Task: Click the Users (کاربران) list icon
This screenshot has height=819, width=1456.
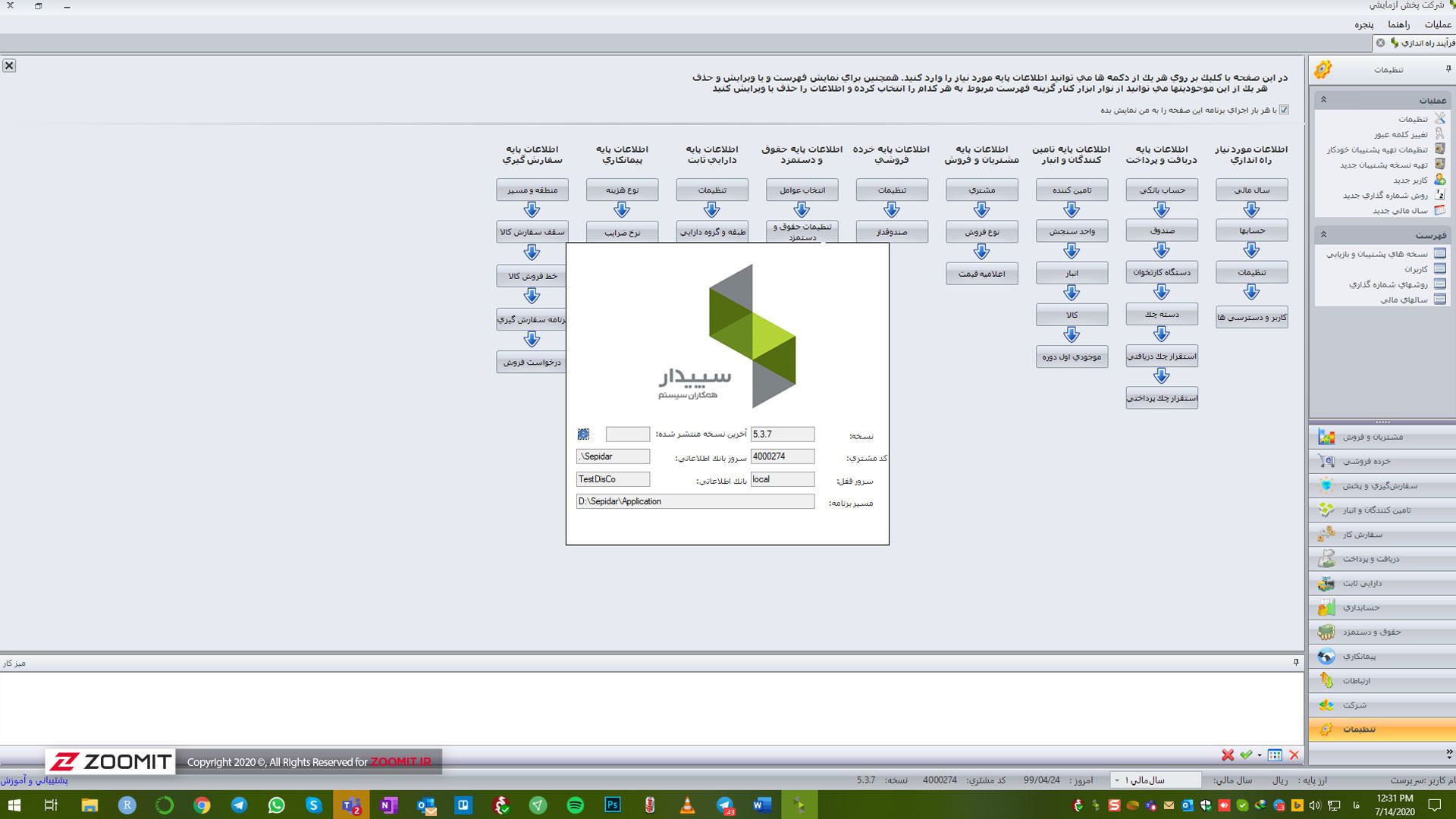Action: 1439,269
